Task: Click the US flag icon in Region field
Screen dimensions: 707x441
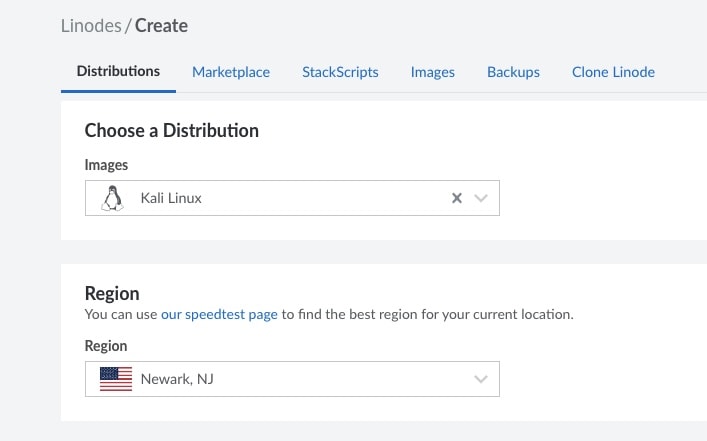Action: (116, 379)
